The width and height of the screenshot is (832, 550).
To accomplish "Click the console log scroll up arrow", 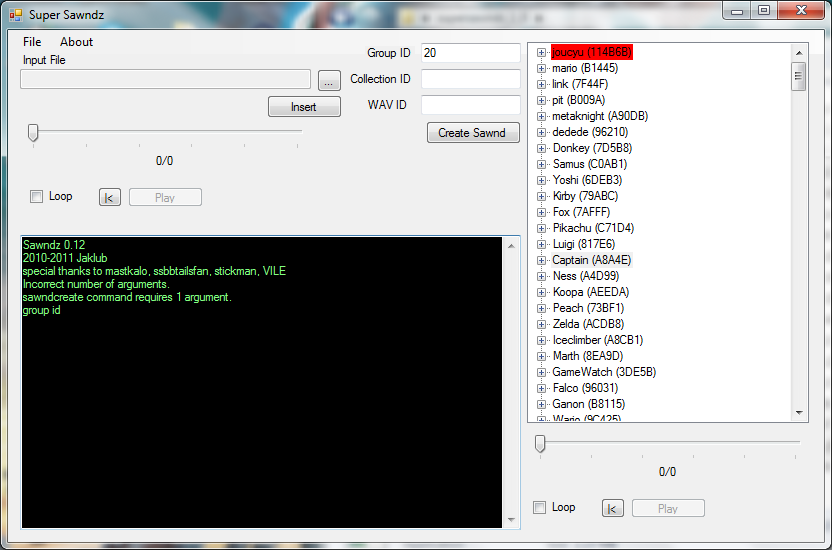I will tap(511, 246).
